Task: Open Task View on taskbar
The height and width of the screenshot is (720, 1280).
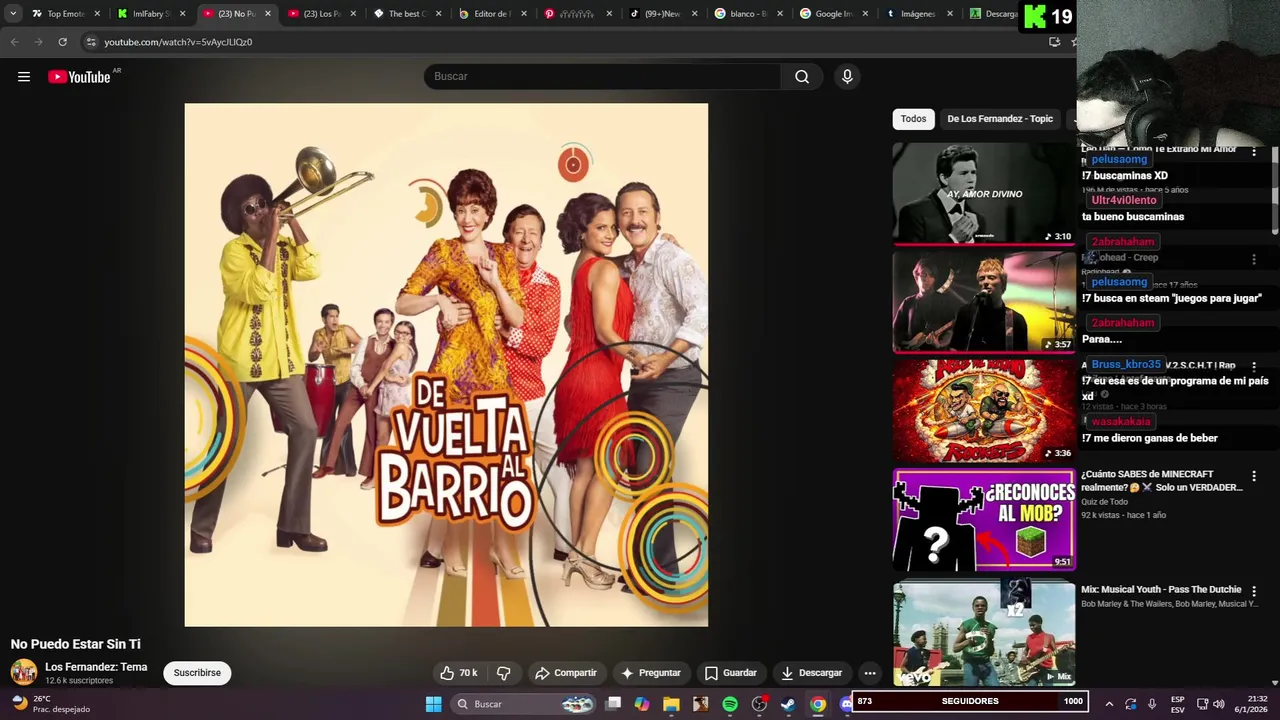Action: [x=613, y=704]
